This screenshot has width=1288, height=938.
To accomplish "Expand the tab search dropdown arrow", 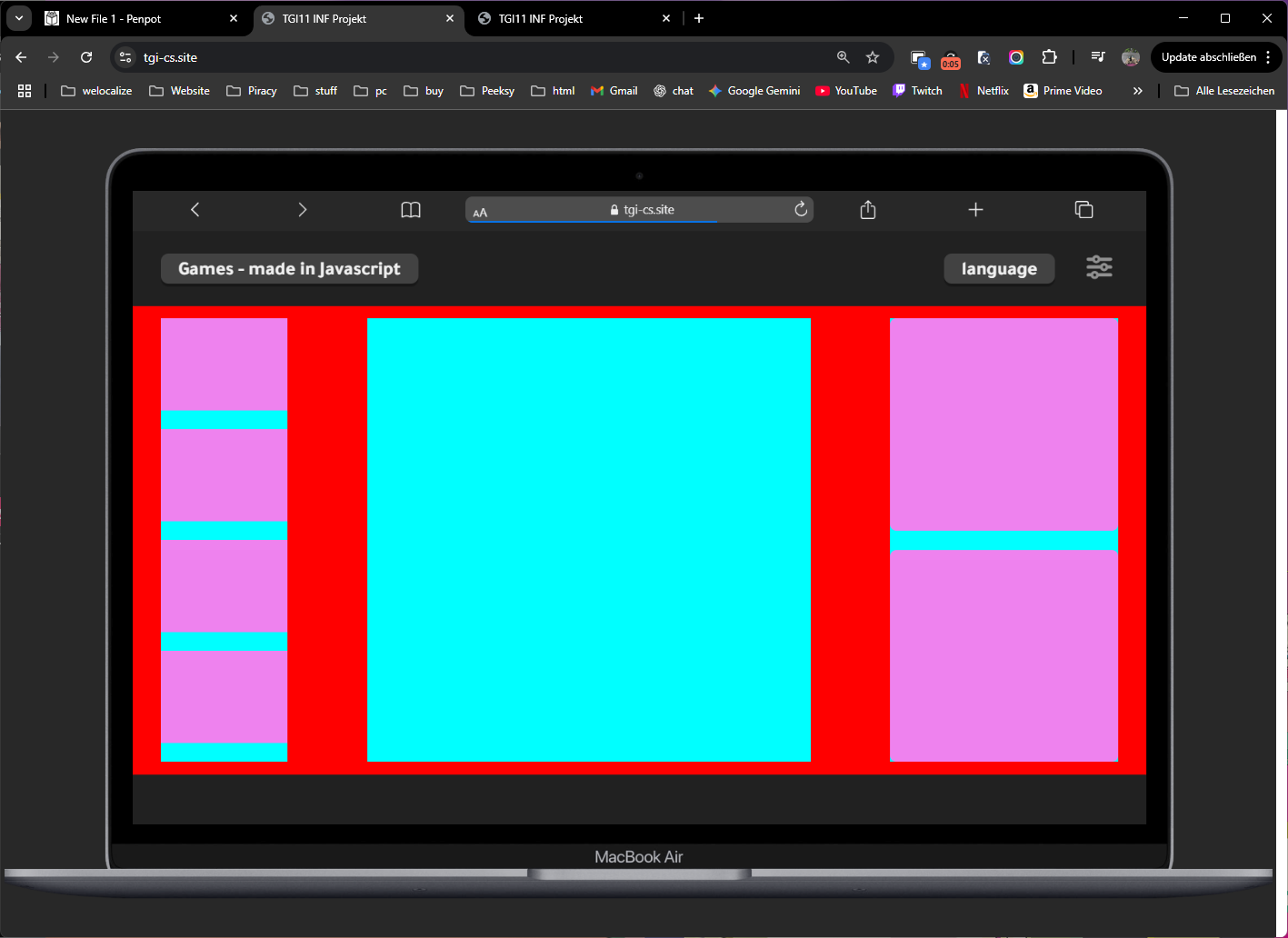I will [x=19, y=18].
